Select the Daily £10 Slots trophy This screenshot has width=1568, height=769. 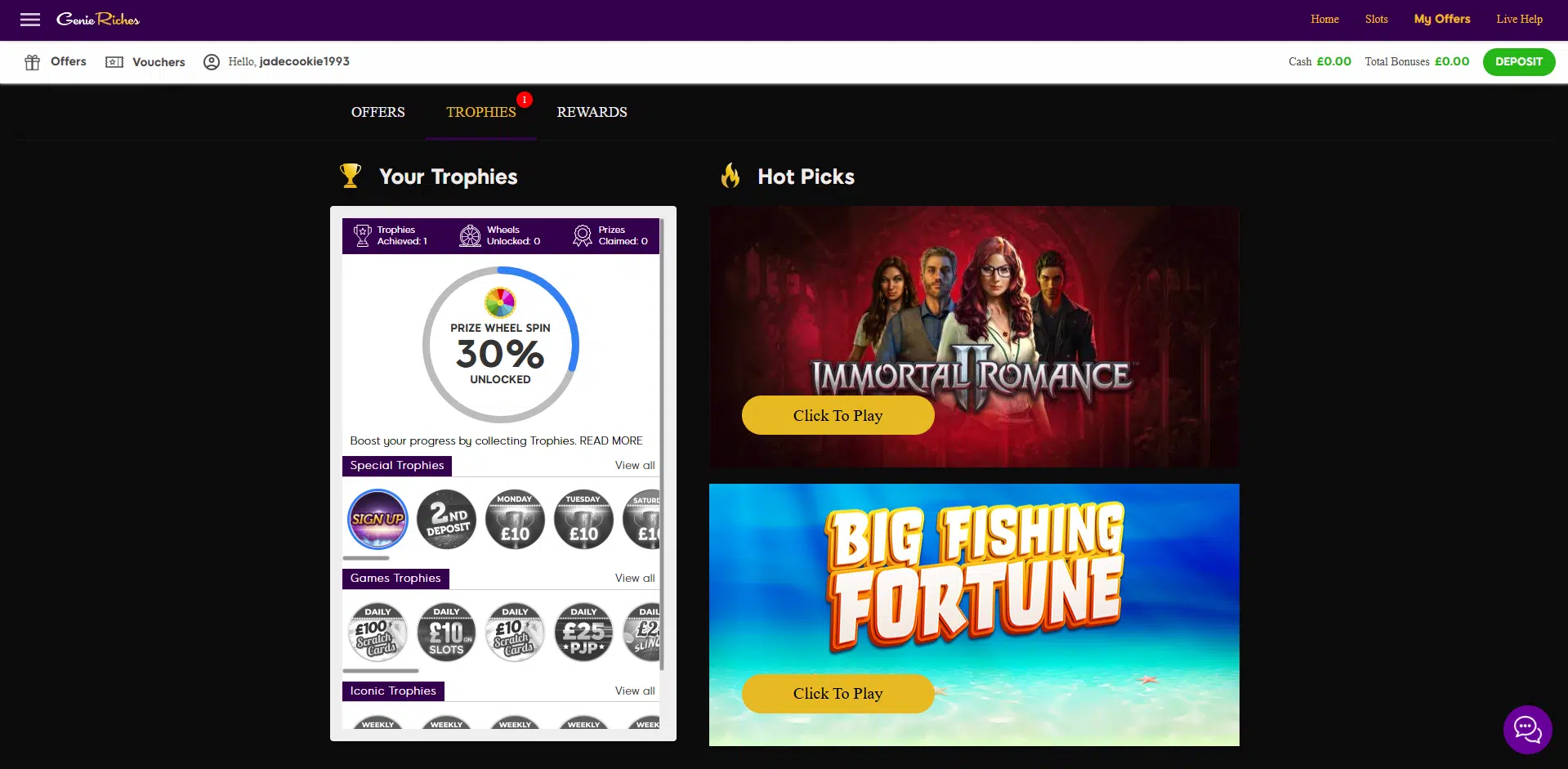446,632
